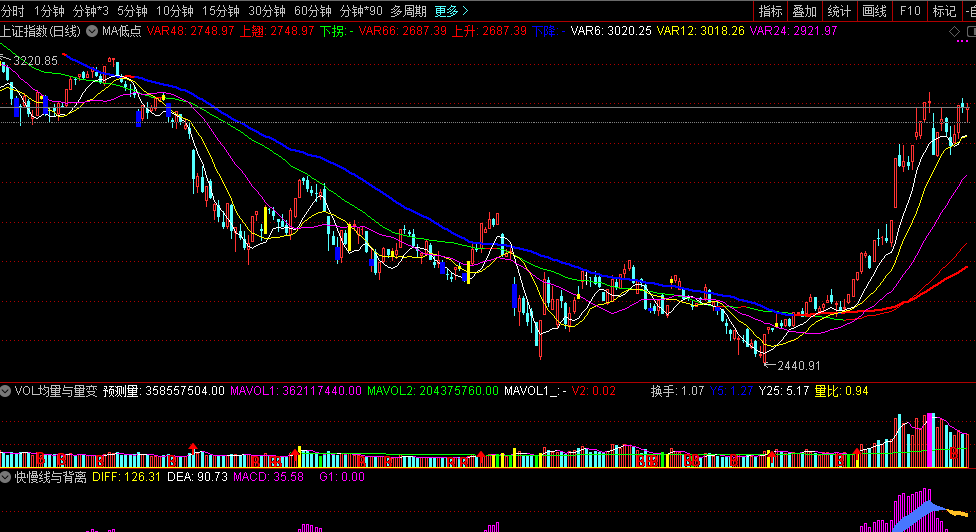Click the 上翘: 2748.97 value
Viewport: 976px width, 532px height.
coord(277,31)
